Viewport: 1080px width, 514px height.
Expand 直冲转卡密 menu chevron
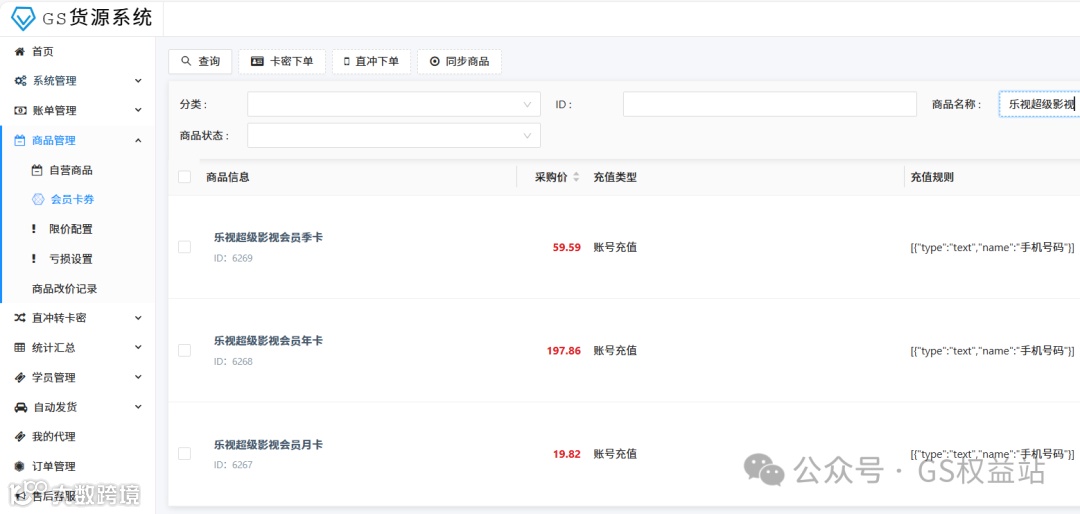(138, 318)
